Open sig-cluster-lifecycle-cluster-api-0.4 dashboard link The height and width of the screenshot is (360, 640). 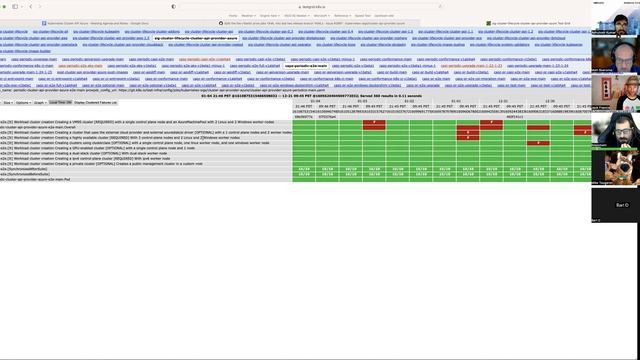point(325,31)
